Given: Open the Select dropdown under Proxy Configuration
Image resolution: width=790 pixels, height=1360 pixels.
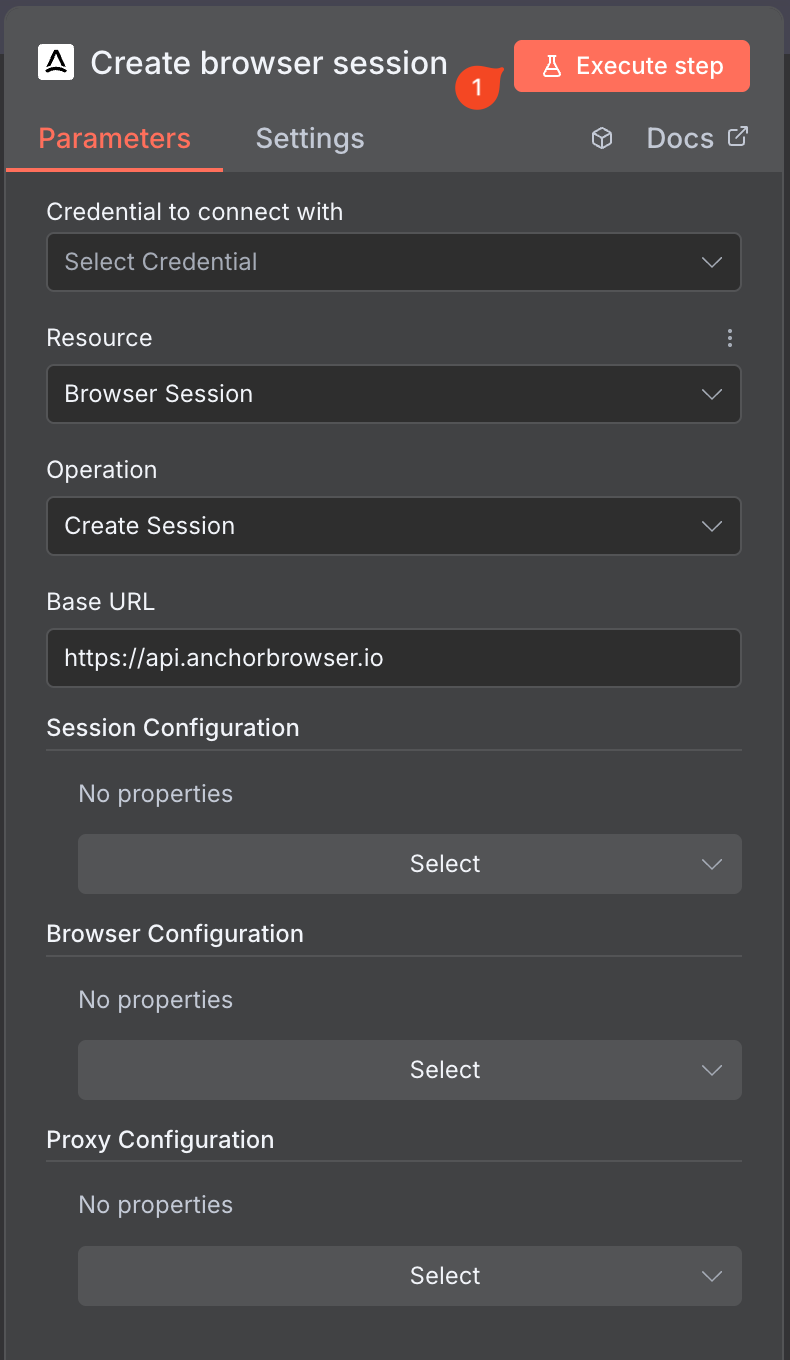Looking at the screenshot, I should point(410,1276).
